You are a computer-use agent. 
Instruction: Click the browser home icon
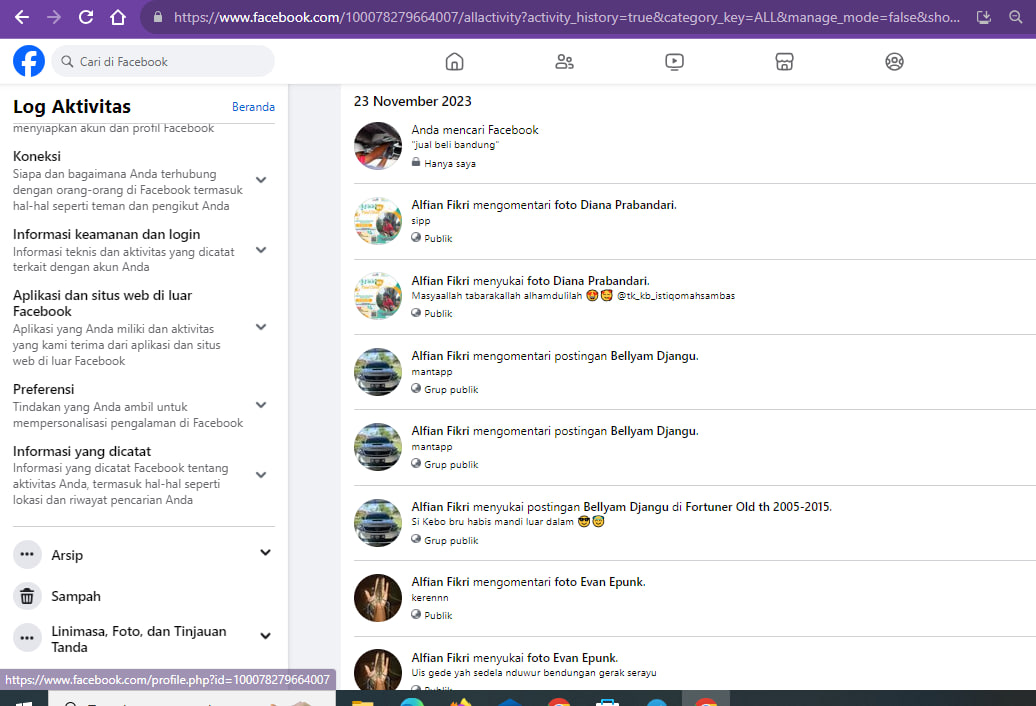(x=118, y=17)
